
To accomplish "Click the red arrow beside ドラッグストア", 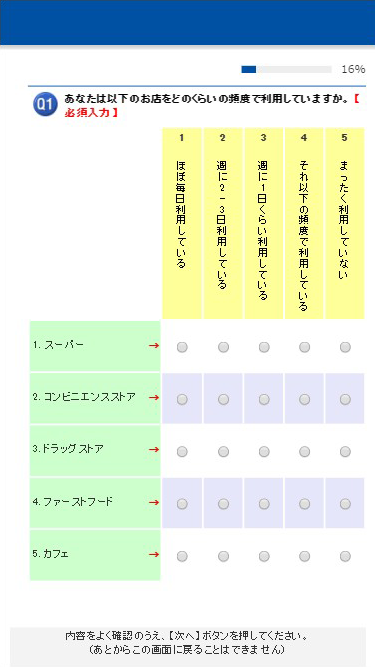I will pyautogui.click(x=154, y=450).
